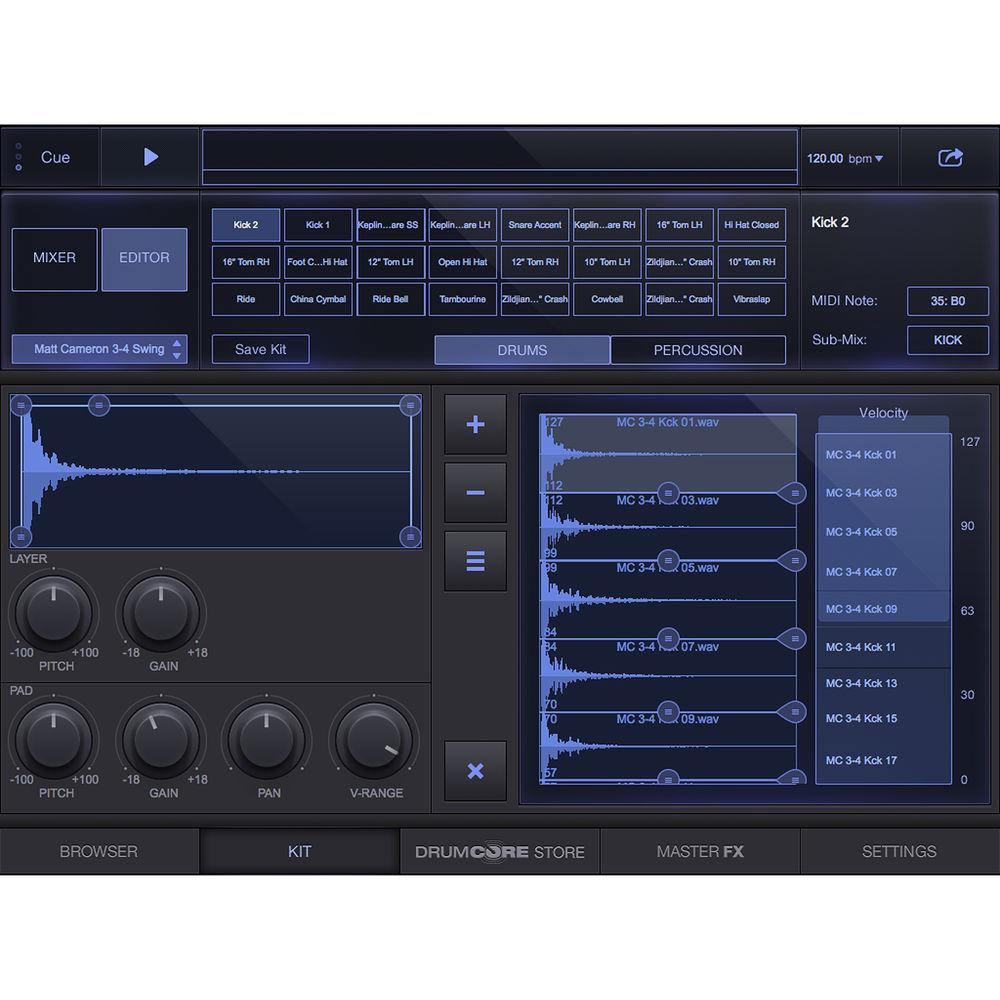Click the Cue icon in the top left
The image size is (1000, 1000).
point(17,156)
